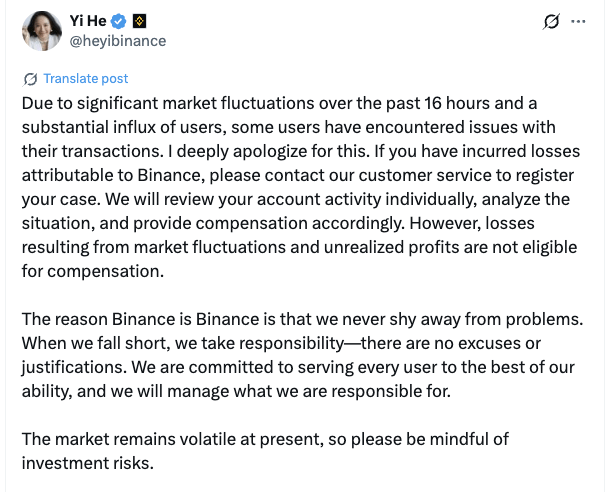The width and height of the screenshot is (612, 492).
Task: Click the Grok icon in post header
Action: point(548,21)
